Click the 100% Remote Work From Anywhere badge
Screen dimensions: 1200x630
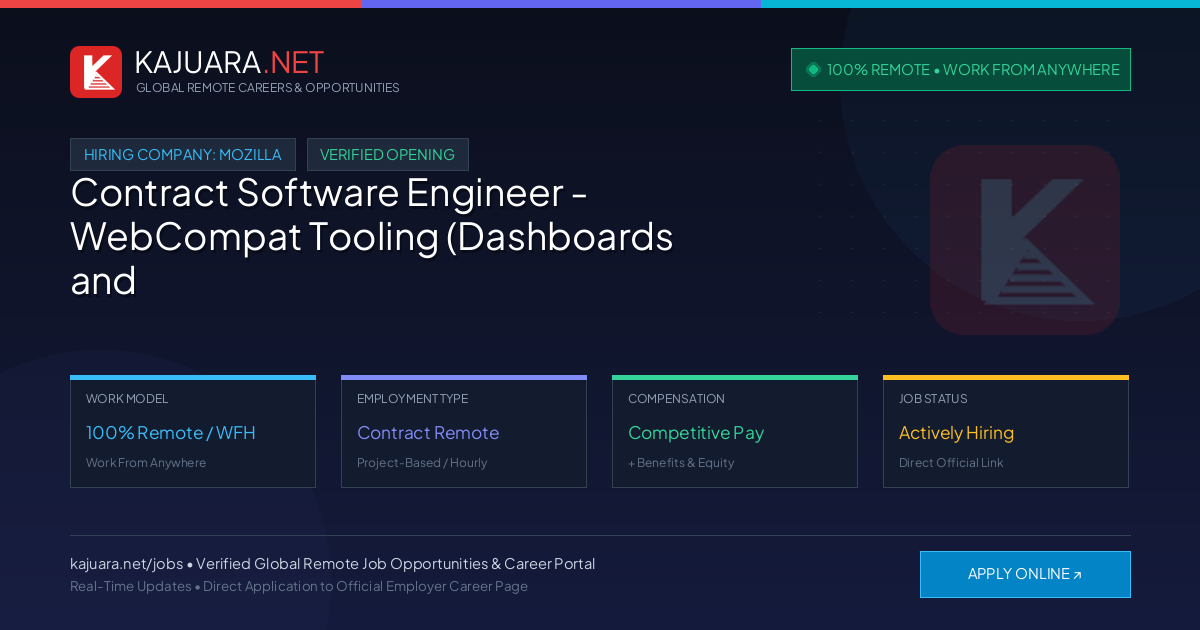pyautogui.click(x=961, y=70)
